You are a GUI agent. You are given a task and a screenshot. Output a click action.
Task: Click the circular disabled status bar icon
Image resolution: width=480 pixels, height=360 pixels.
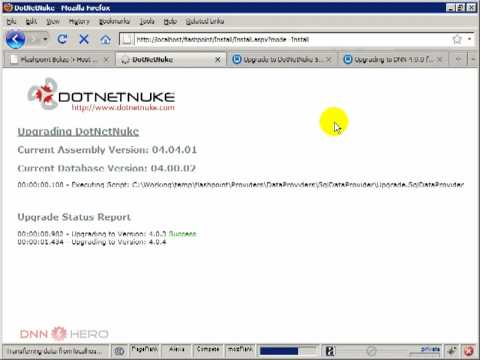pos(371,351)
